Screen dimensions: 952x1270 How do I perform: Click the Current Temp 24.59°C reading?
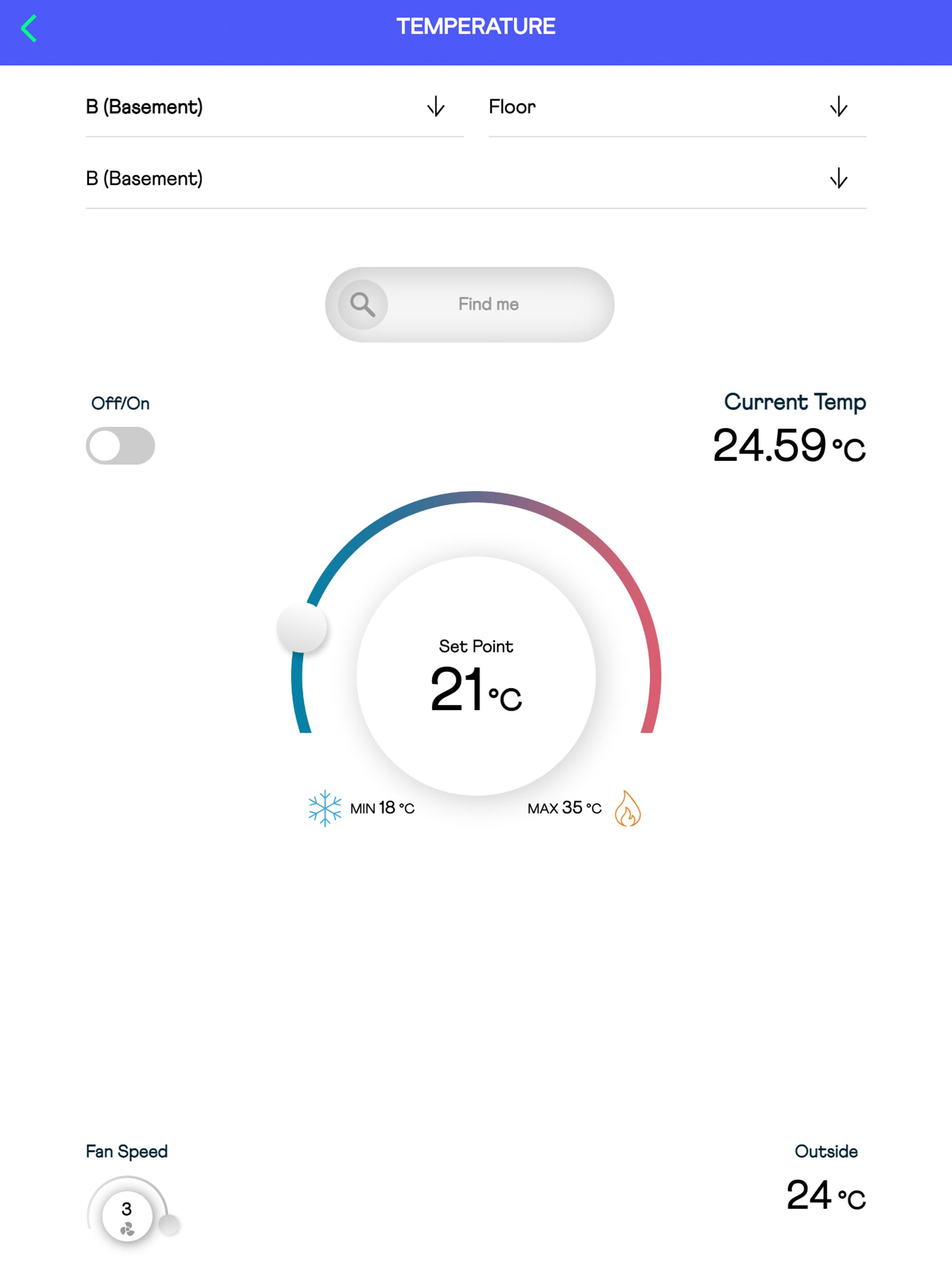coord(788,445)
